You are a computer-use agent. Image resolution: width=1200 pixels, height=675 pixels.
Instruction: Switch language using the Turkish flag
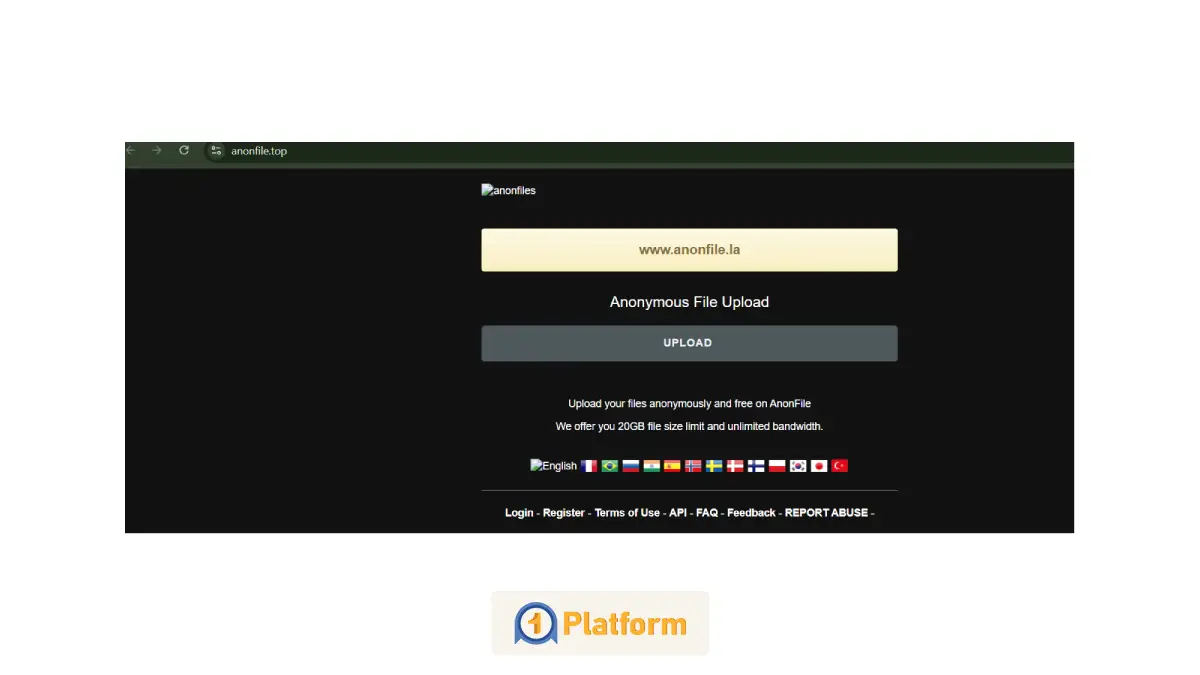tap(839, 465)
